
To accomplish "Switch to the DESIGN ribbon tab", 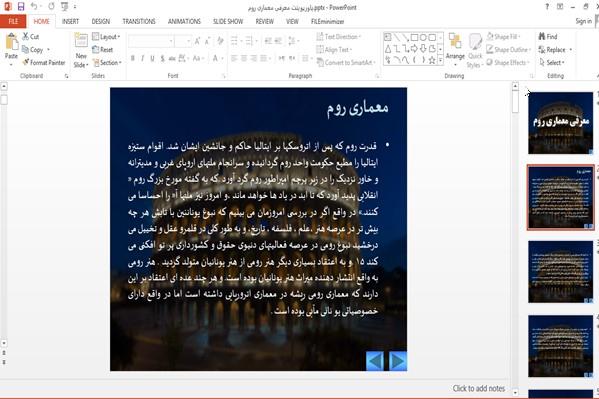I will click(x=101, y=21).
